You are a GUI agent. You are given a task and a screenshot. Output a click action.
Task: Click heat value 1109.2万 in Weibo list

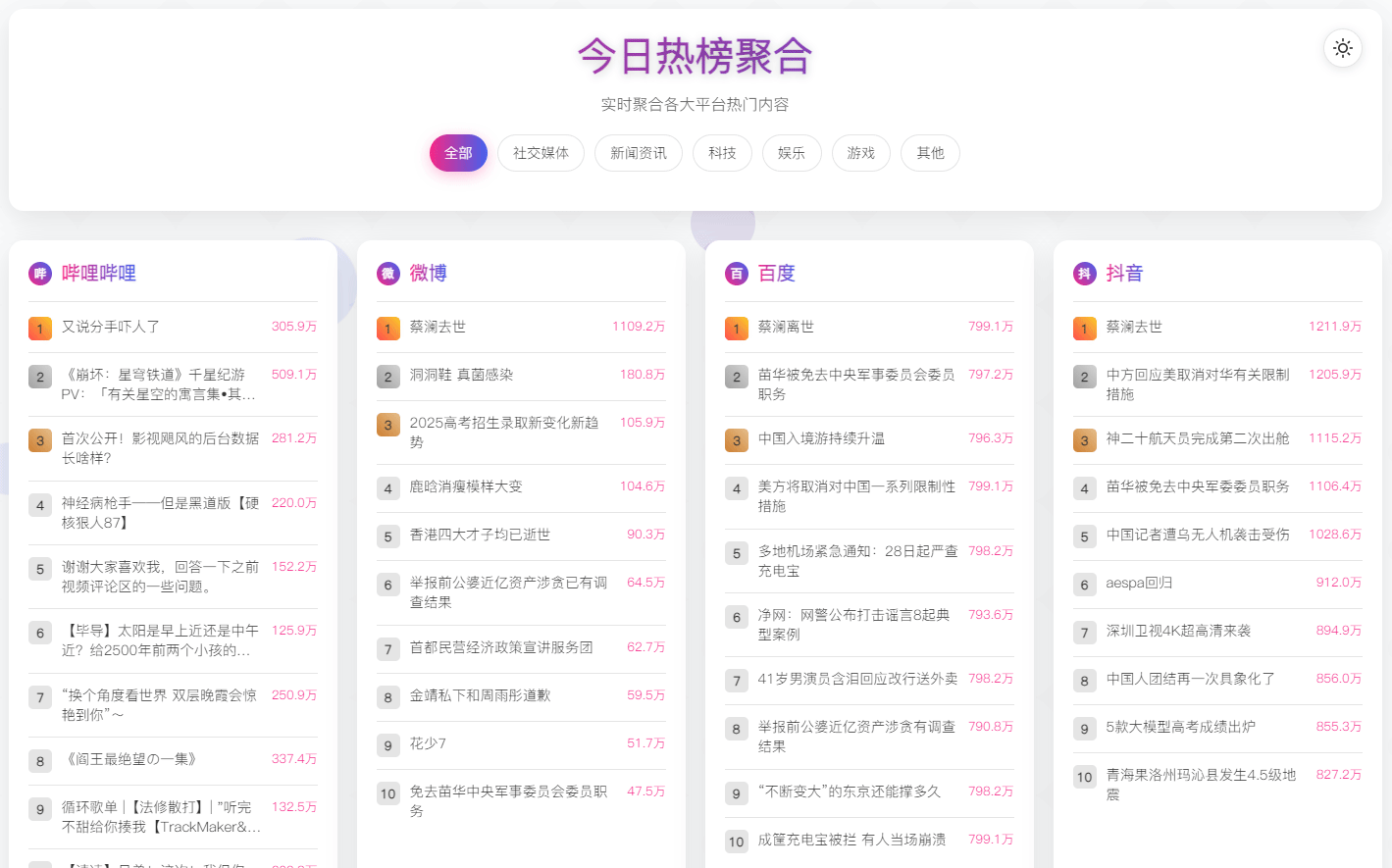click(x=639, y=327)
